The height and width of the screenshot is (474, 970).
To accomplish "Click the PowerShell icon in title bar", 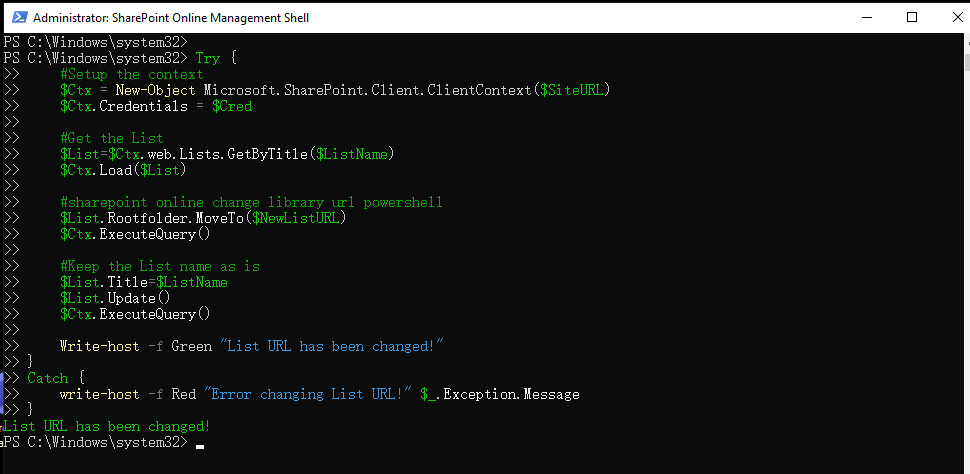I will pos(20,18).
